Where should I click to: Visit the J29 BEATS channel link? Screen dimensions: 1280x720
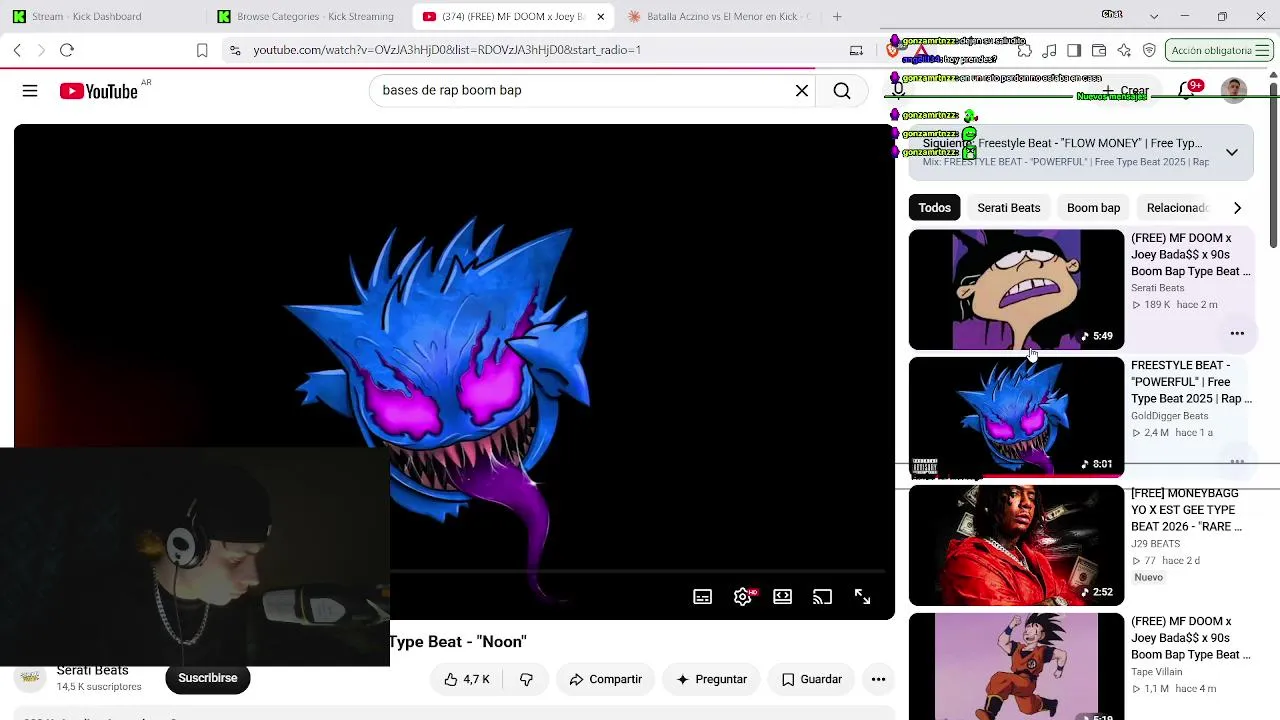tap(1156, 544)
